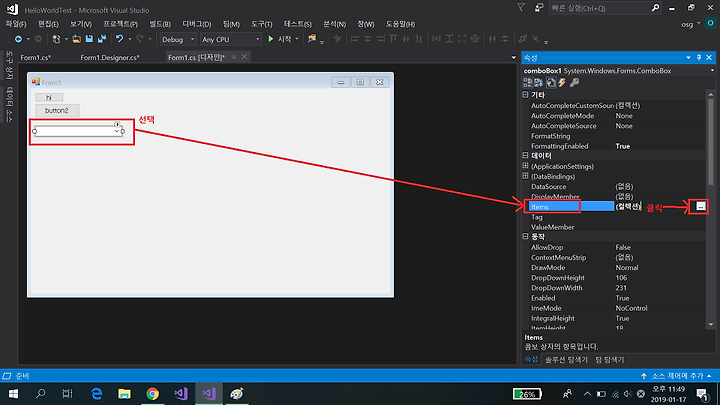Click the Find in Files toolbar icon
The width and height of the screenshot is (720, 405).
[312, 39]
